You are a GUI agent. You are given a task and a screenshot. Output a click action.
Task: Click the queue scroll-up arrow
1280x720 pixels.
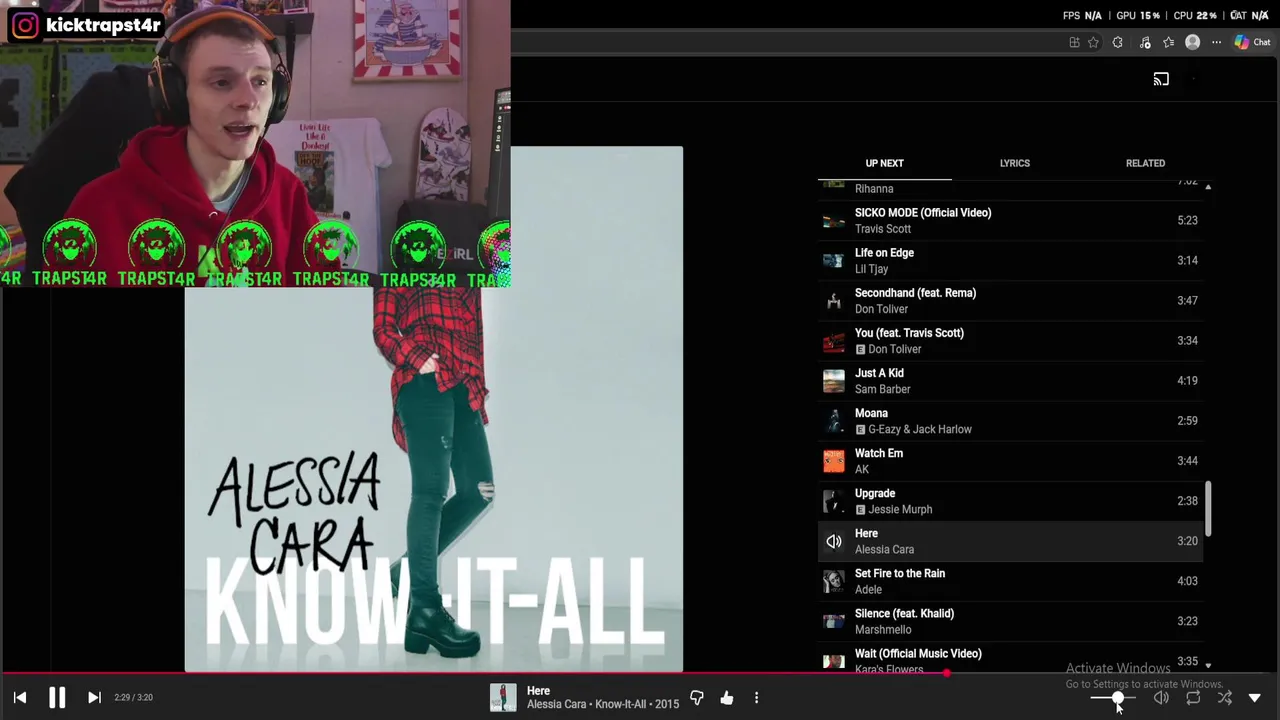pyautogui.click(x=1207, y=187)
